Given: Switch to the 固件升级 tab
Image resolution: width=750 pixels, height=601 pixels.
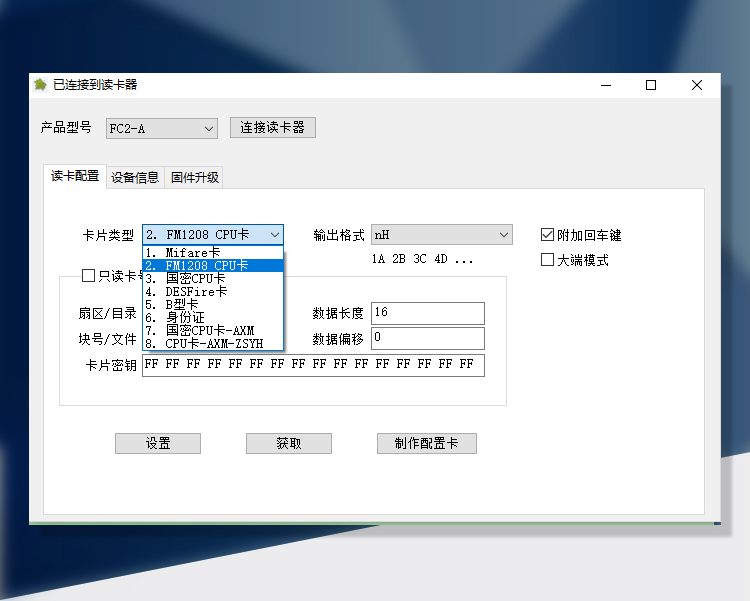Looking at the screenshot, I should 194,178.
